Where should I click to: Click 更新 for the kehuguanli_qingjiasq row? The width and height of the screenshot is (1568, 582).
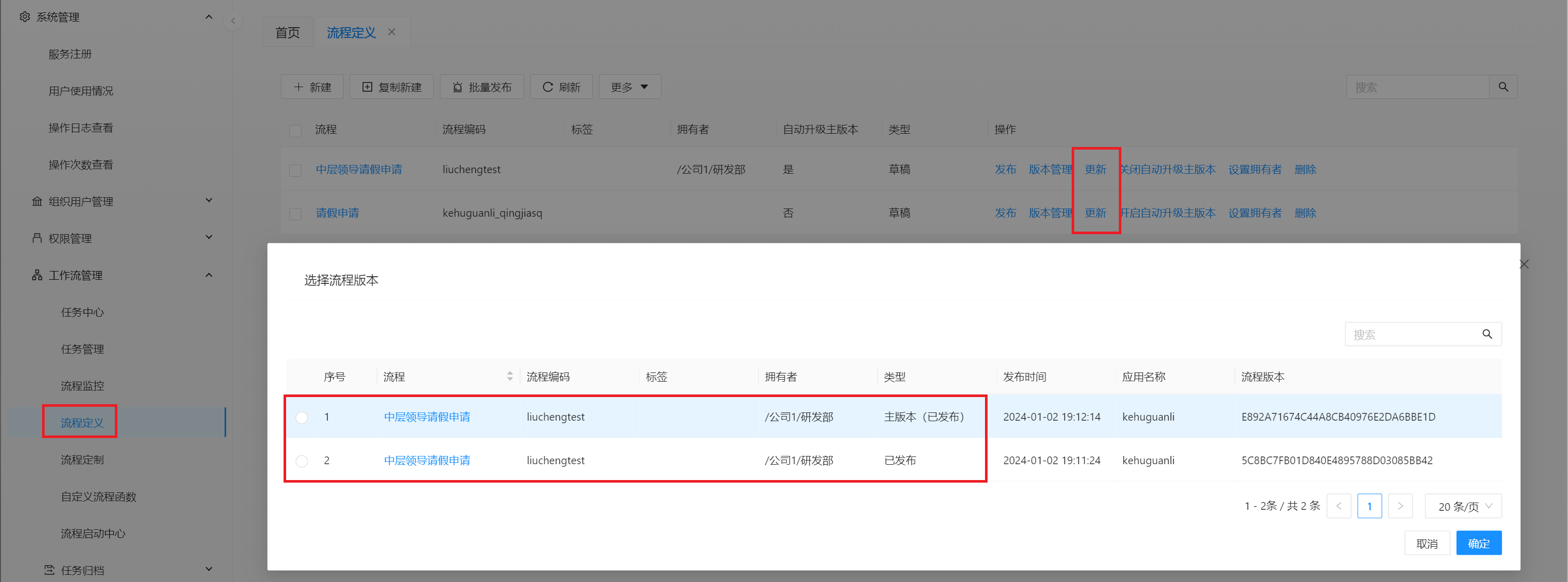point(1096,213)
